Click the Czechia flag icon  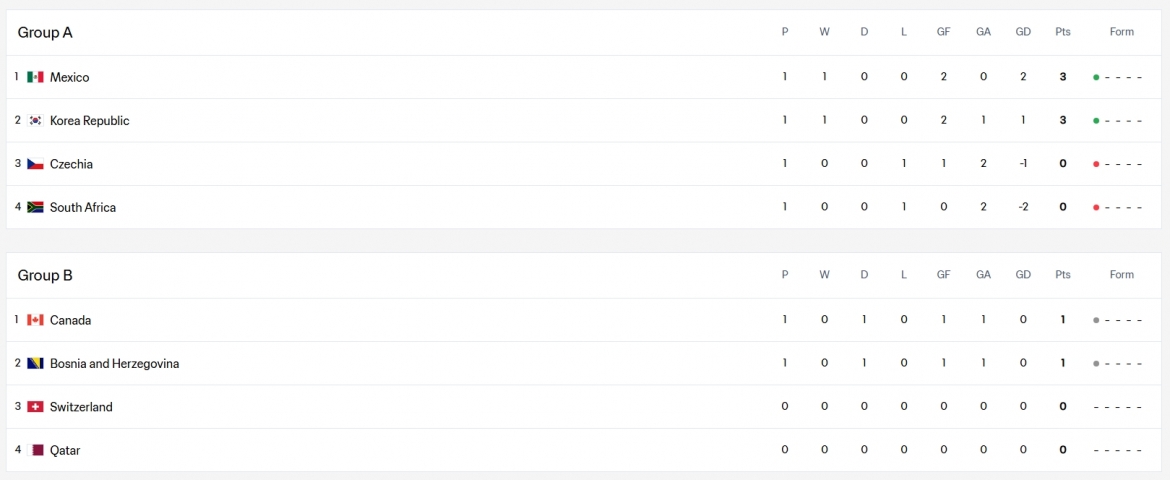pos(35,163)
